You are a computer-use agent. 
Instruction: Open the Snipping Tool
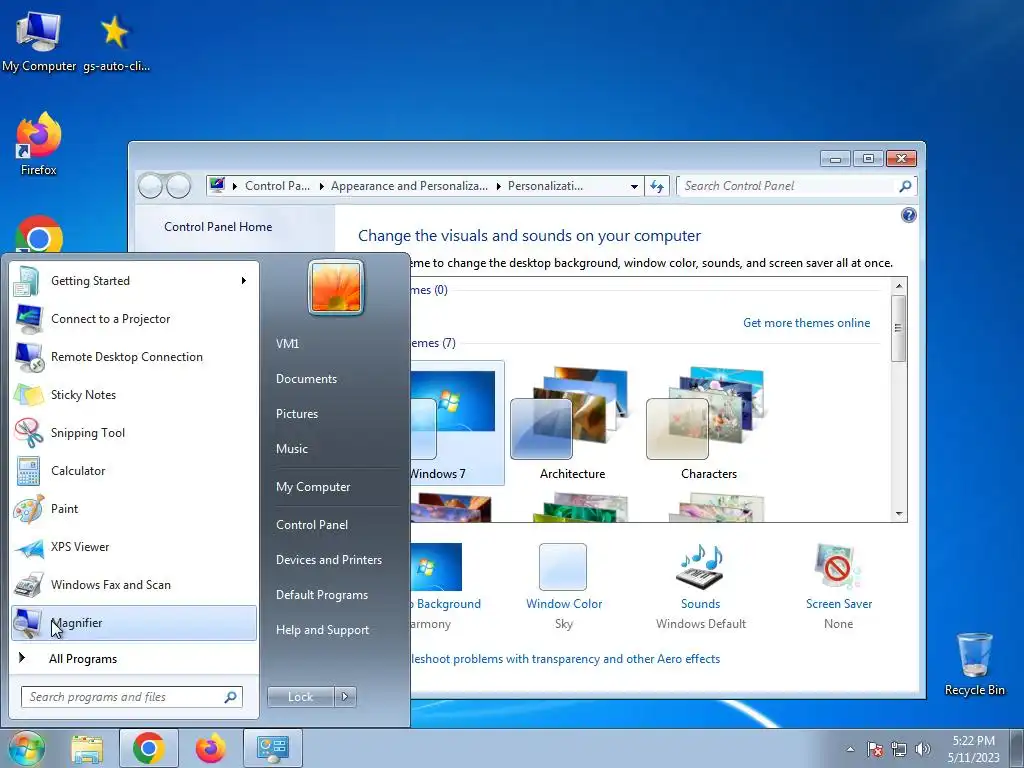click(133, 432)
